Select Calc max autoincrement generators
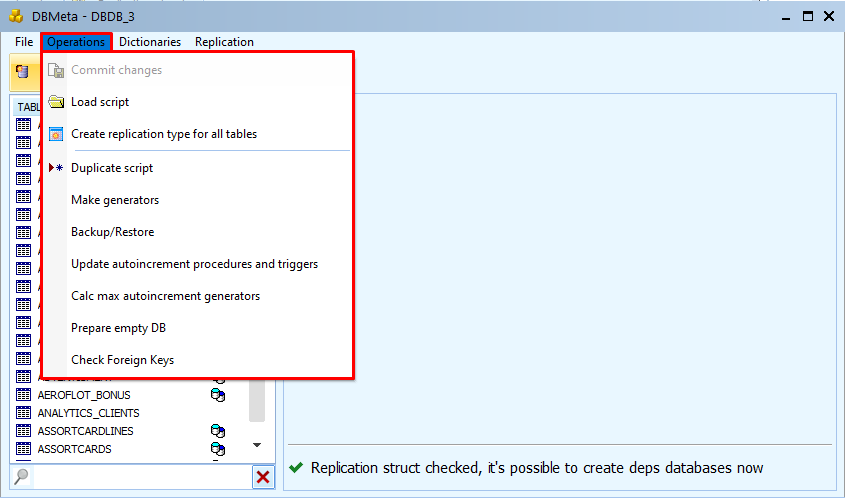The image size is (845, 498). (x=165, y=296)
